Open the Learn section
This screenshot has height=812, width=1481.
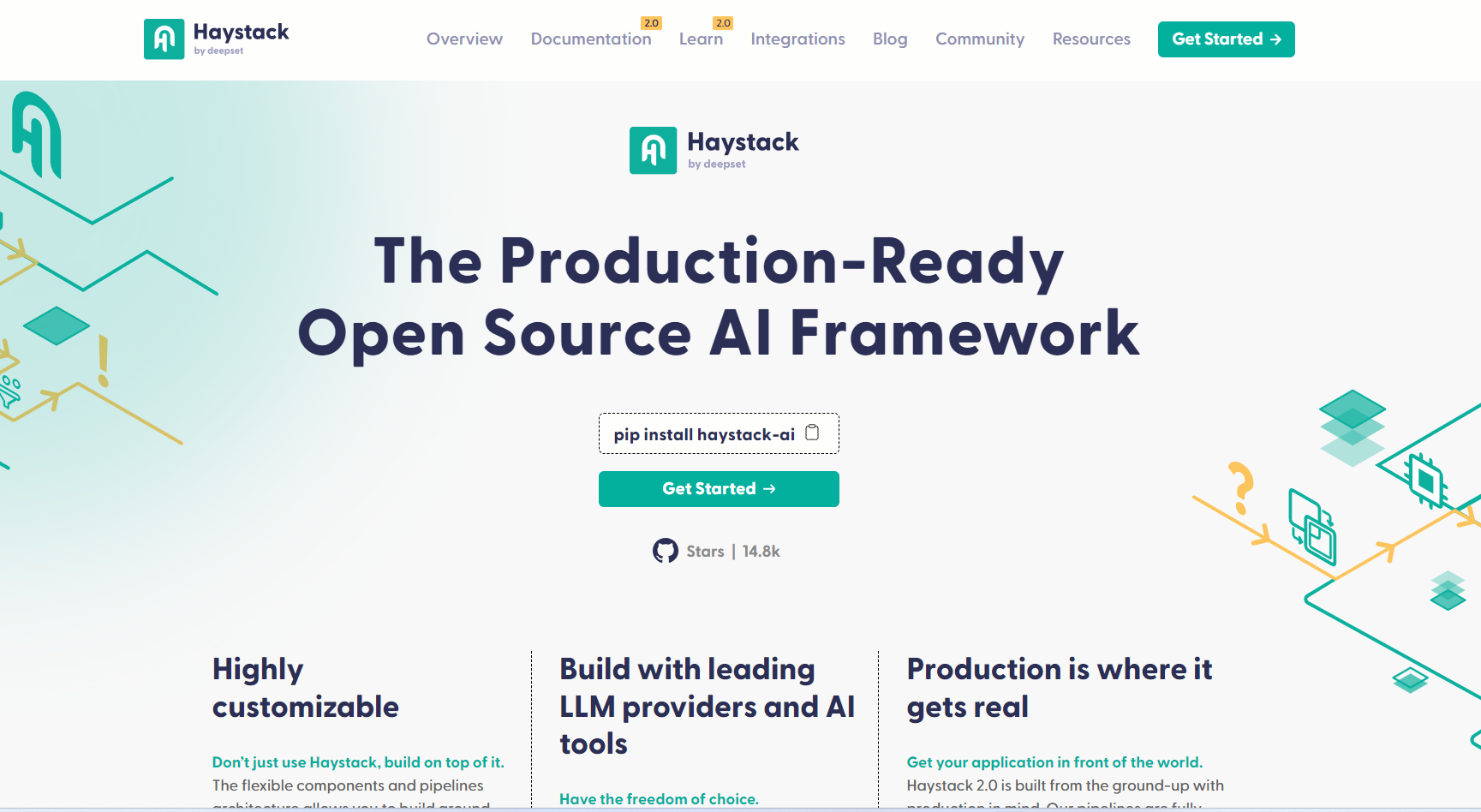701,39
